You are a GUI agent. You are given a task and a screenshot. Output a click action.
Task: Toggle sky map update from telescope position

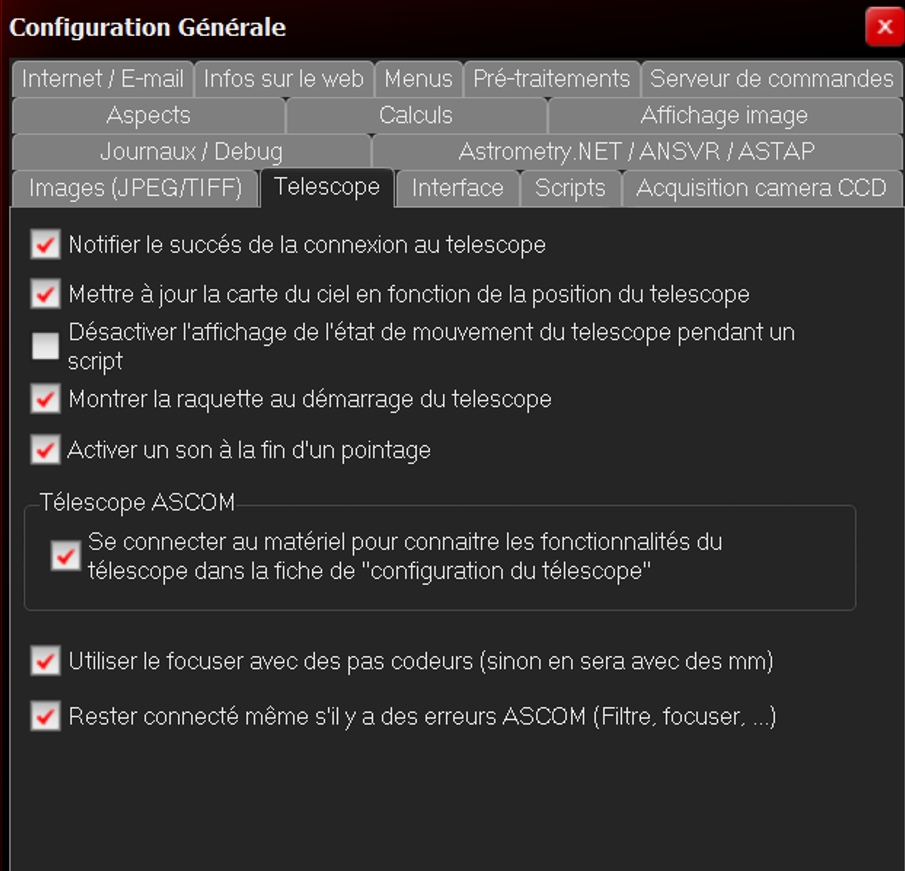coord(45,295)
